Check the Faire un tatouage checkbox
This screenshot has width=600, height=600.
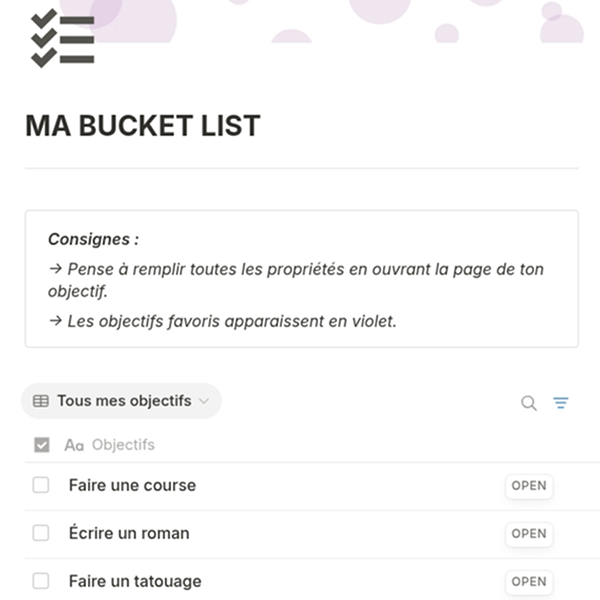tap(41, 580)
